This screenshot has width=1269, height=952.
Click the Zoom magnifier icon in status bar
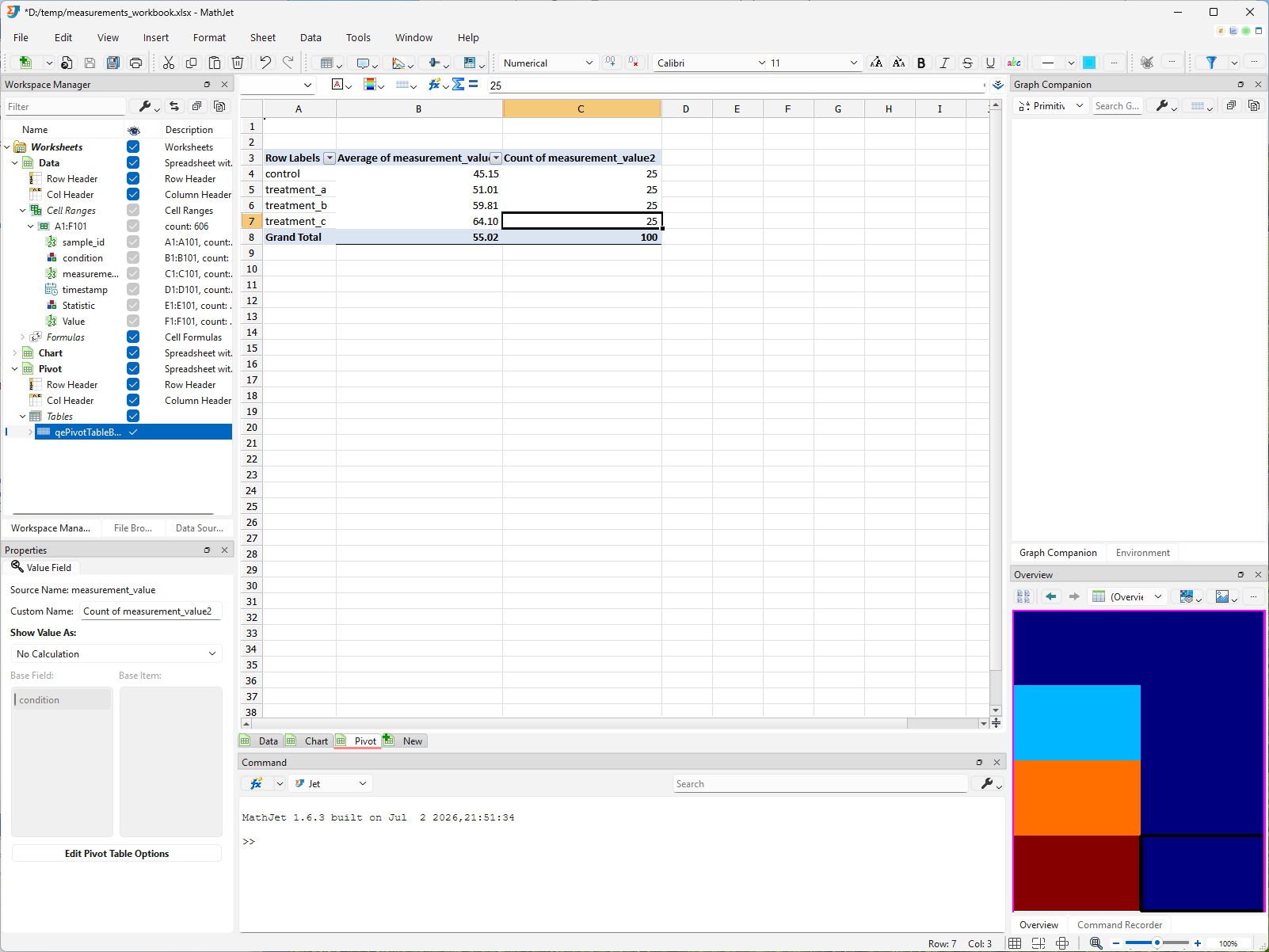coord(1096,943)
